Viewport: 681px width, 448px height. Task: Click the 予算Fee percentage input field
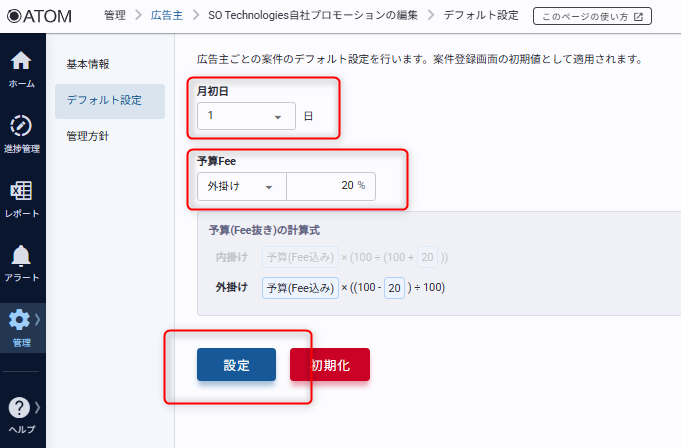click(x=330, y=186)
